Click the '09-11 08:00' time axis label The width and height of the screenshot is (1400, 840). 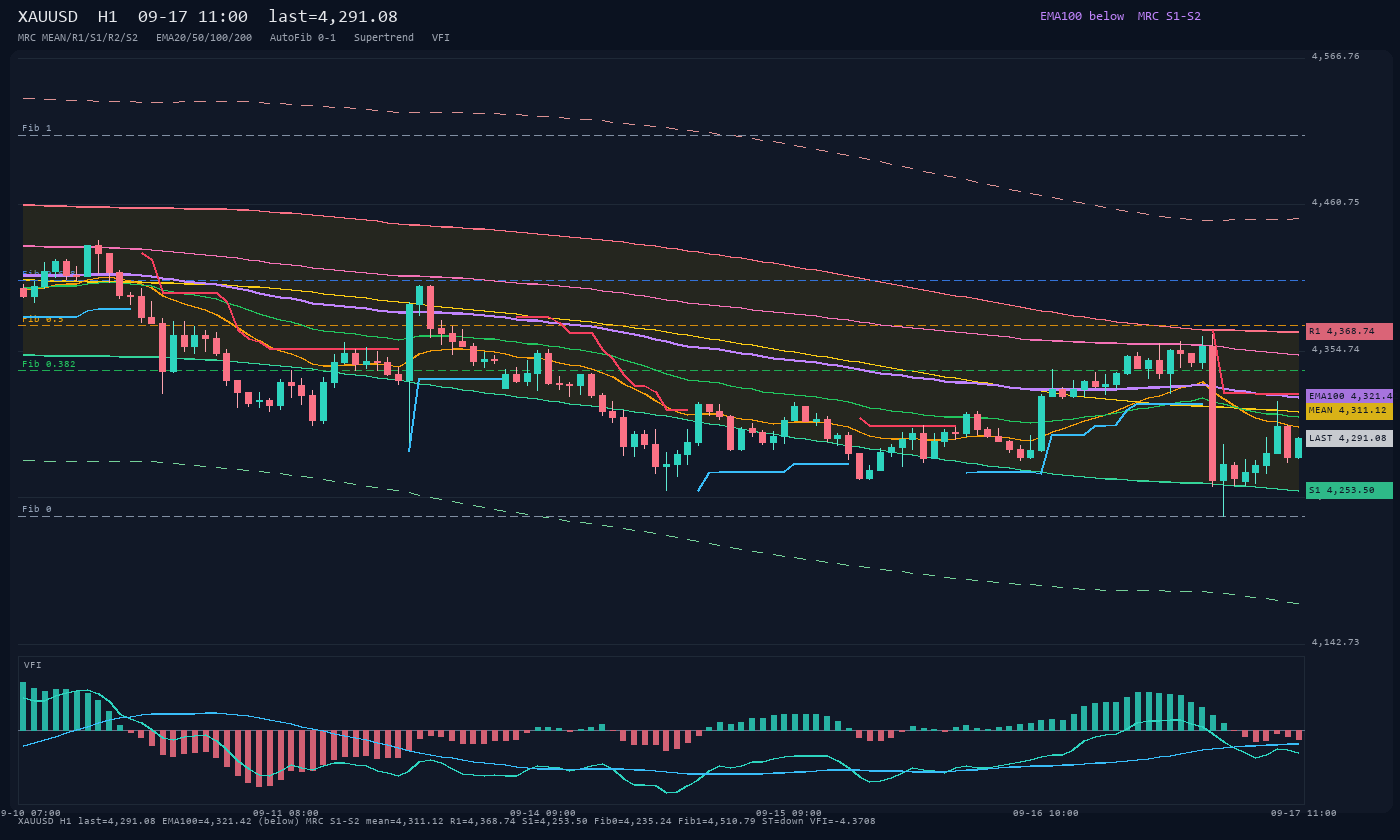(286, 813)
